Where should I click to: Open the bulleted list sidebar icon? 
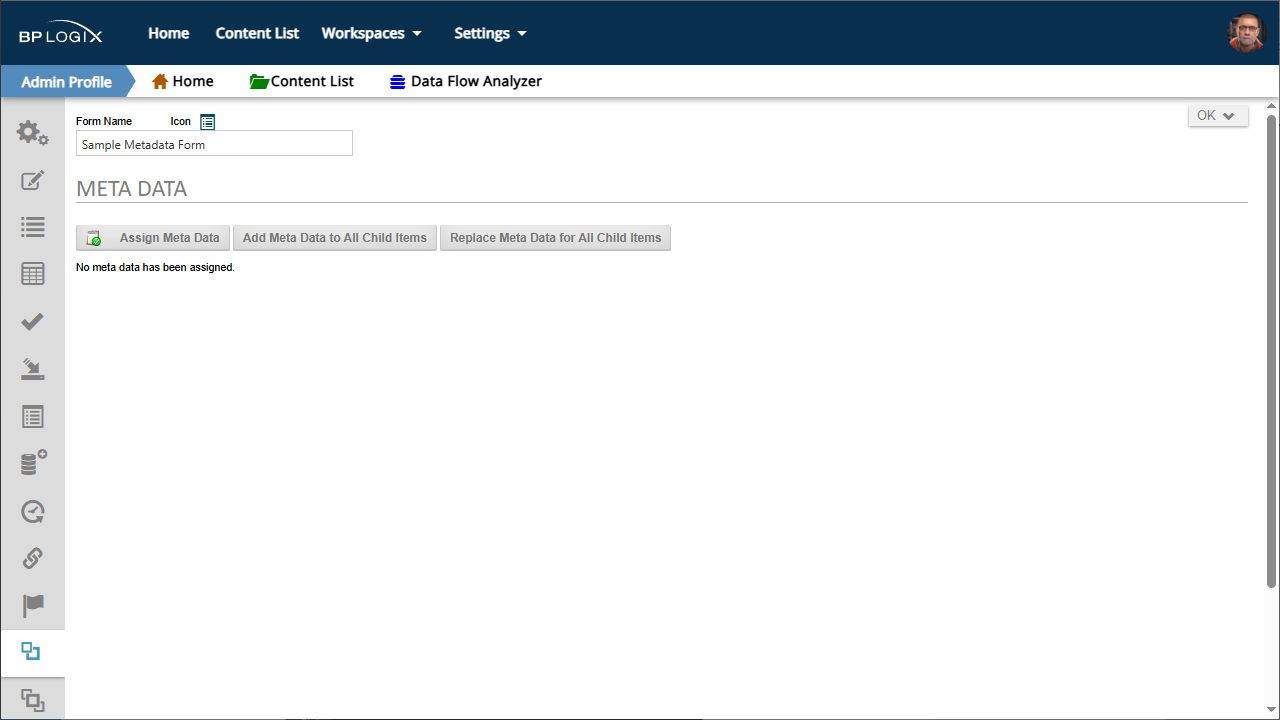click(x=32, y=227)
